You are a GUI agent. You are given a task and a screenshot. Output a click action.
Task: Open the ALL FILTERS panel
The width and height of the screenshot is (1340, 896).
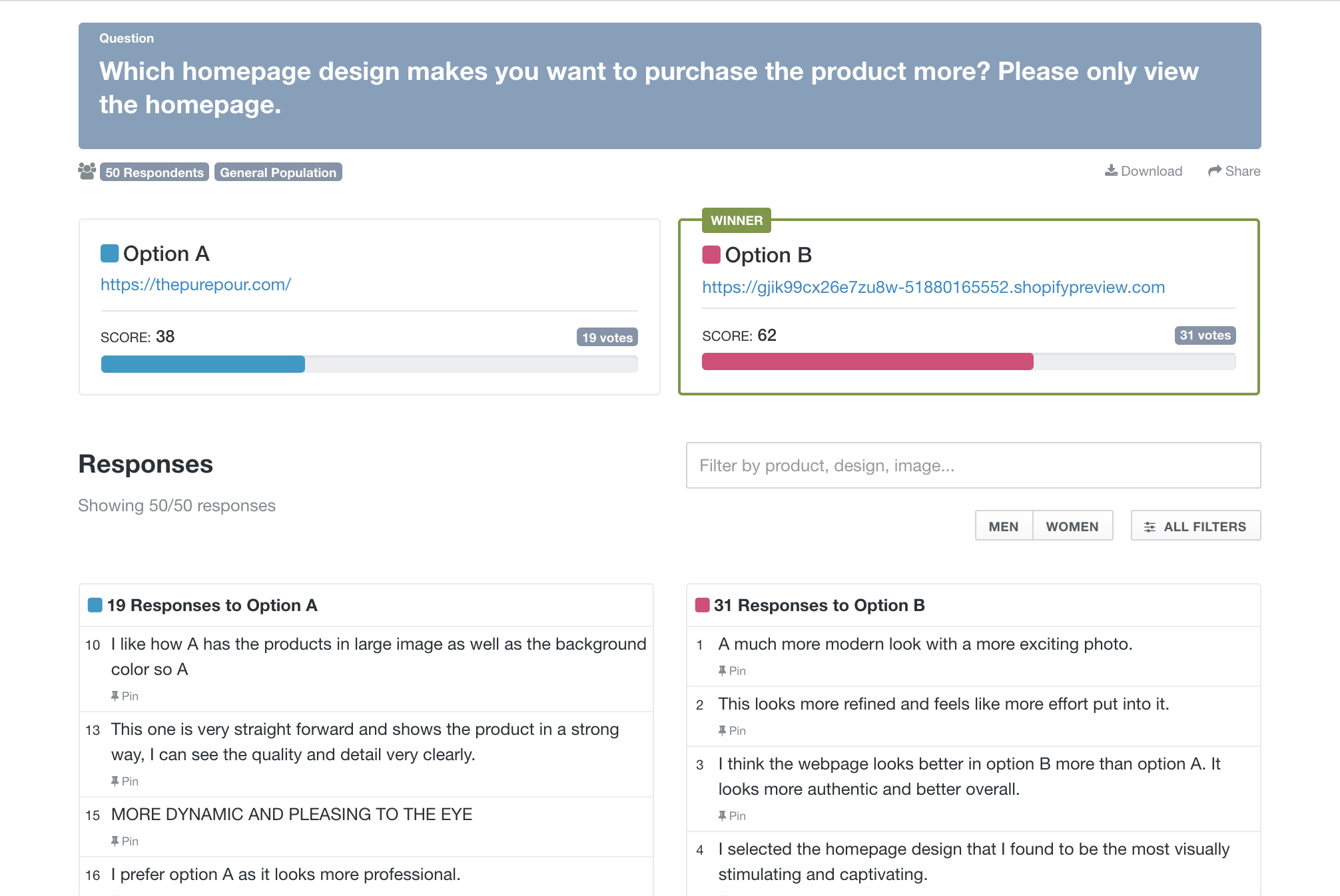tap(1195, 526)
